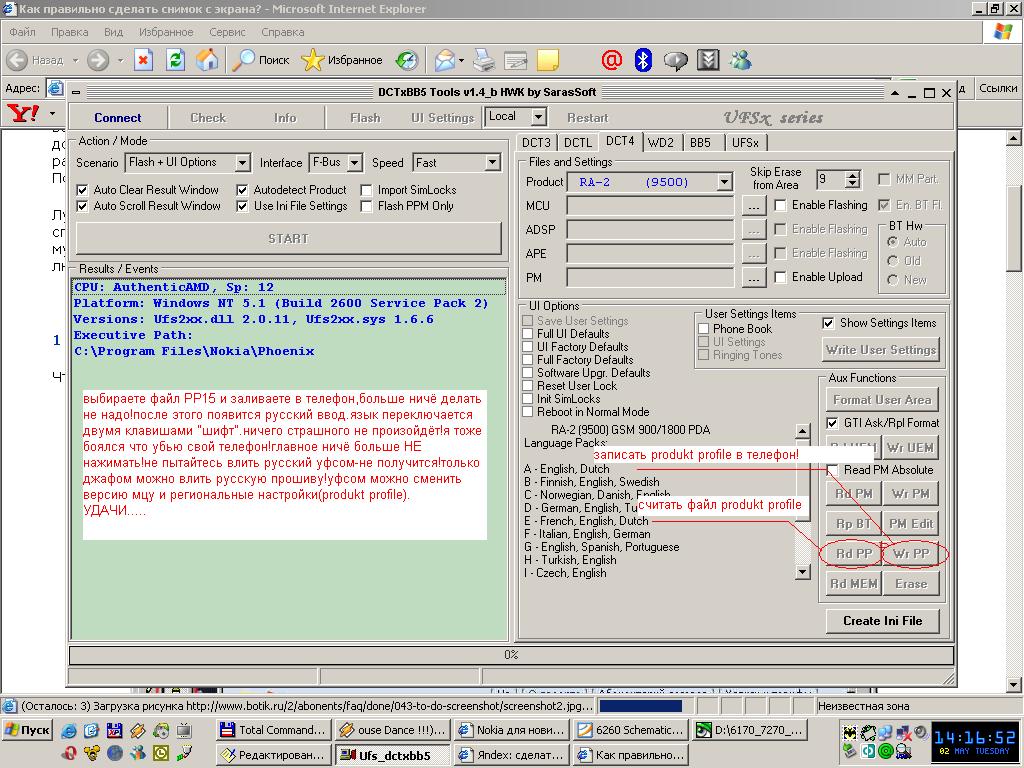Open 'Nokia для нови...' taskbar button
This screenshot has height=768, width=1024.
click(512, 729)
